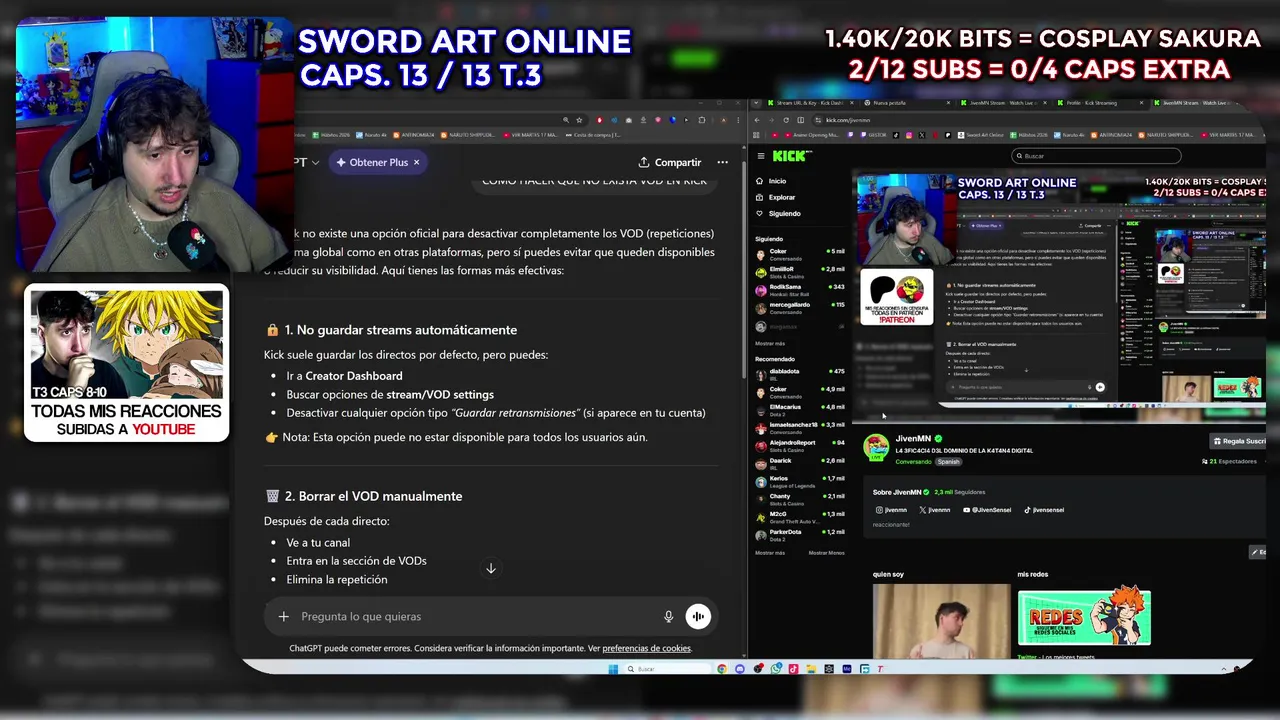Dismiss the Obtener Plus pill
Image resolution: width=1280 pixels, height=720 pixels.
[416, 162]
